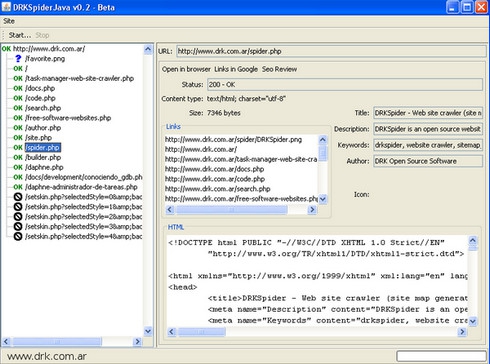Click the tree panel horizontal scrollbar thumb

point(57,342)
